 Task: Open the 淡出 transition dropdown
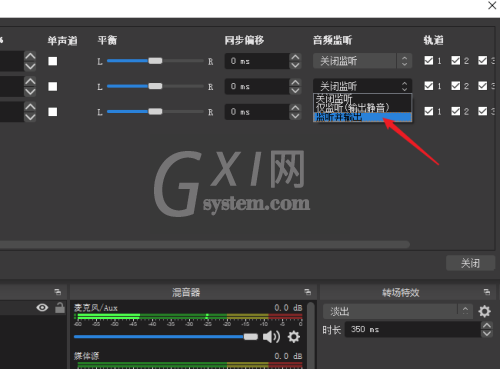coord(397,311)
